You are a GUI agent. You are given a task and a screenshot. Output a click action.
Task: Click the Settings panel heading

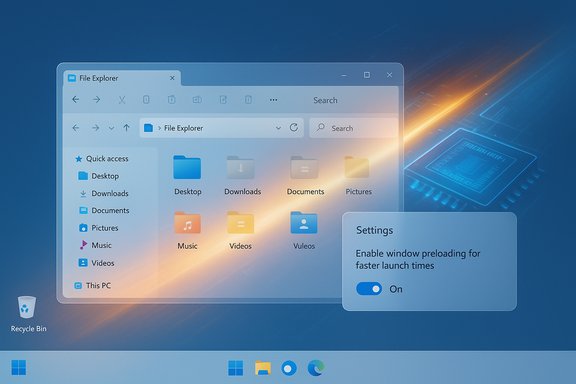click(374, 230)
